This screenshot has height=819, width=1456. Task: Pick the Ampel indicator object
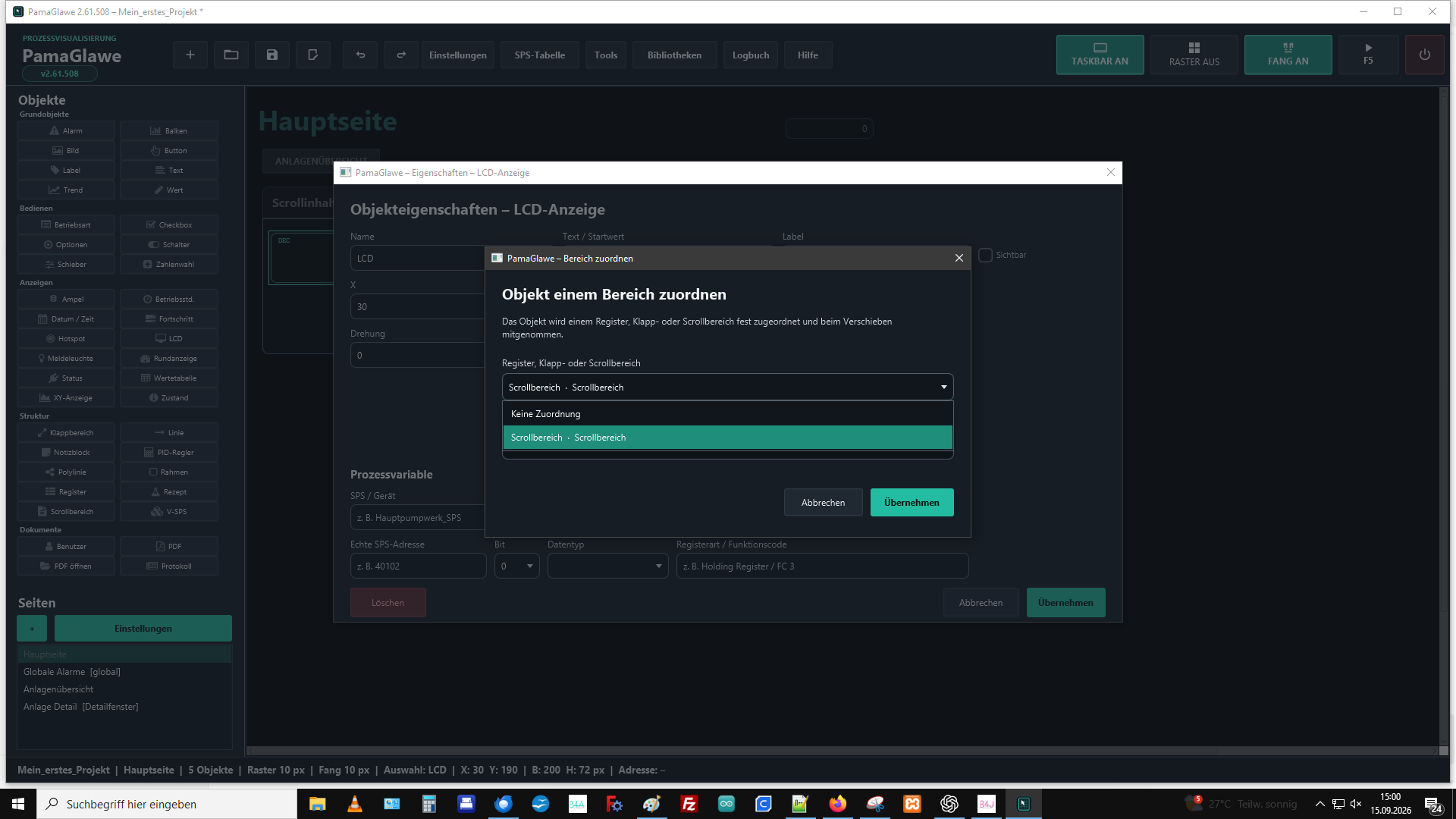pyautogui.click(x=66, y=299)
